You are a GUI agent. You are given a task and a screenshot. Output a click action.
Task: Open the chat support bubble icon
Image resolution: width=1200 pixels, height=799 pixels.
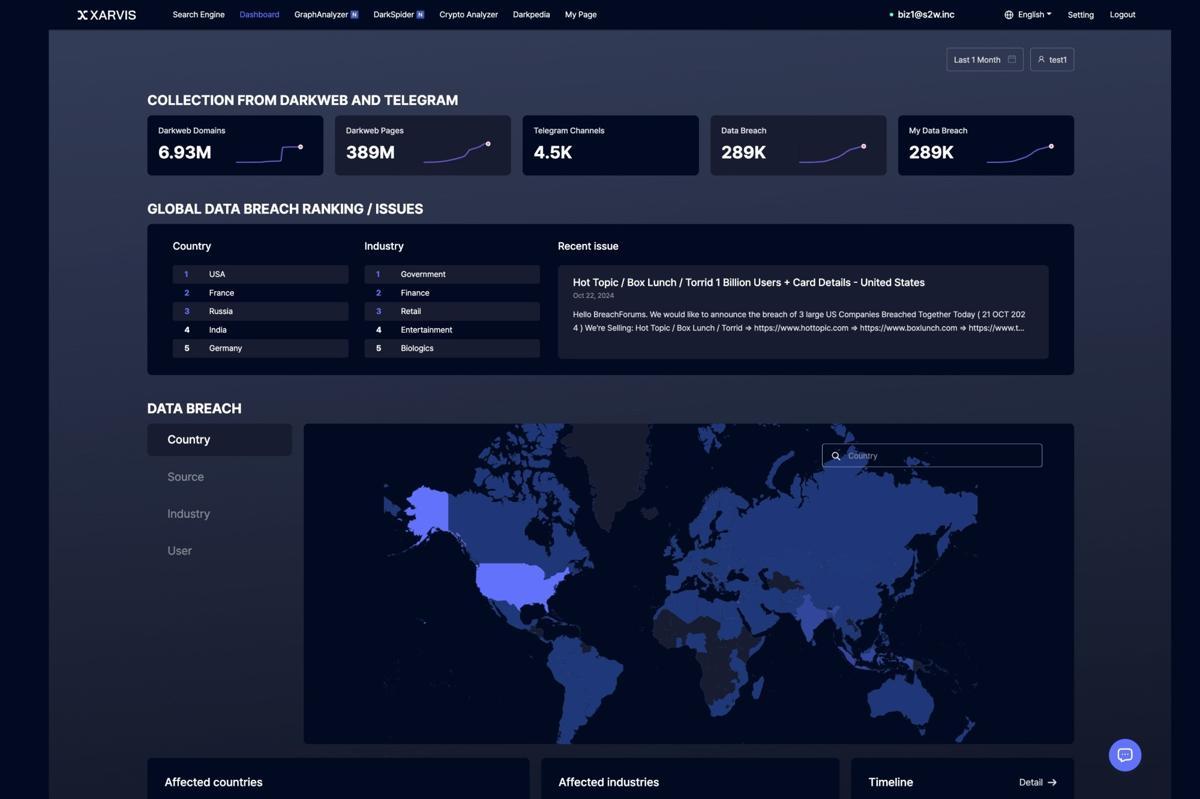1124,755
